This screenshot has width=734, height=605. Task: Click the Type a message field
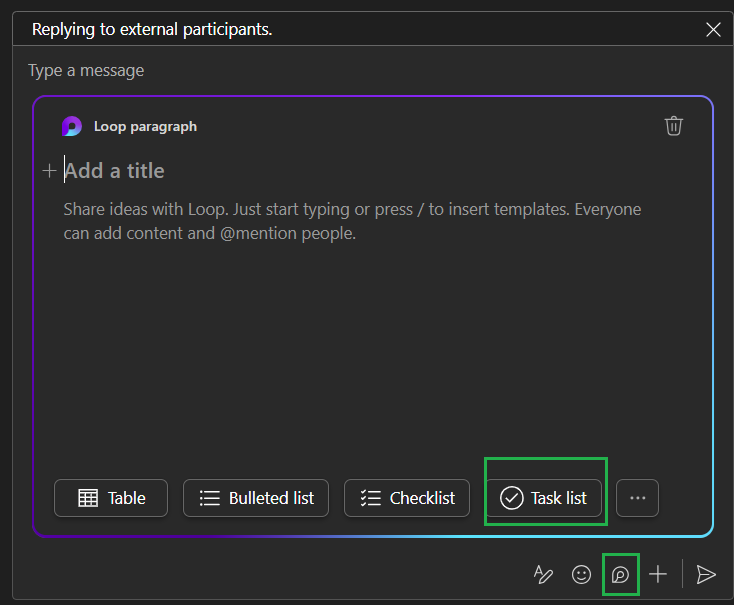(86, 71)
